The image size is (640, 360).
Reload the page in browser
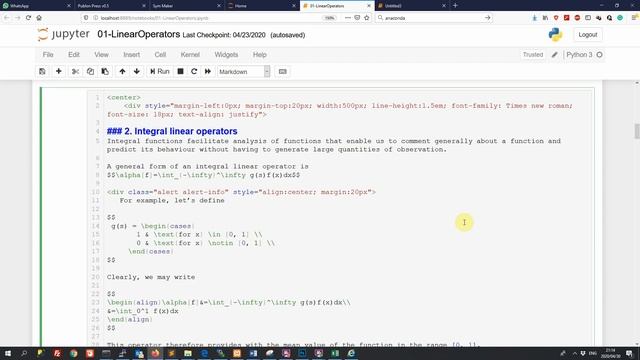click(x=28, y=18)
